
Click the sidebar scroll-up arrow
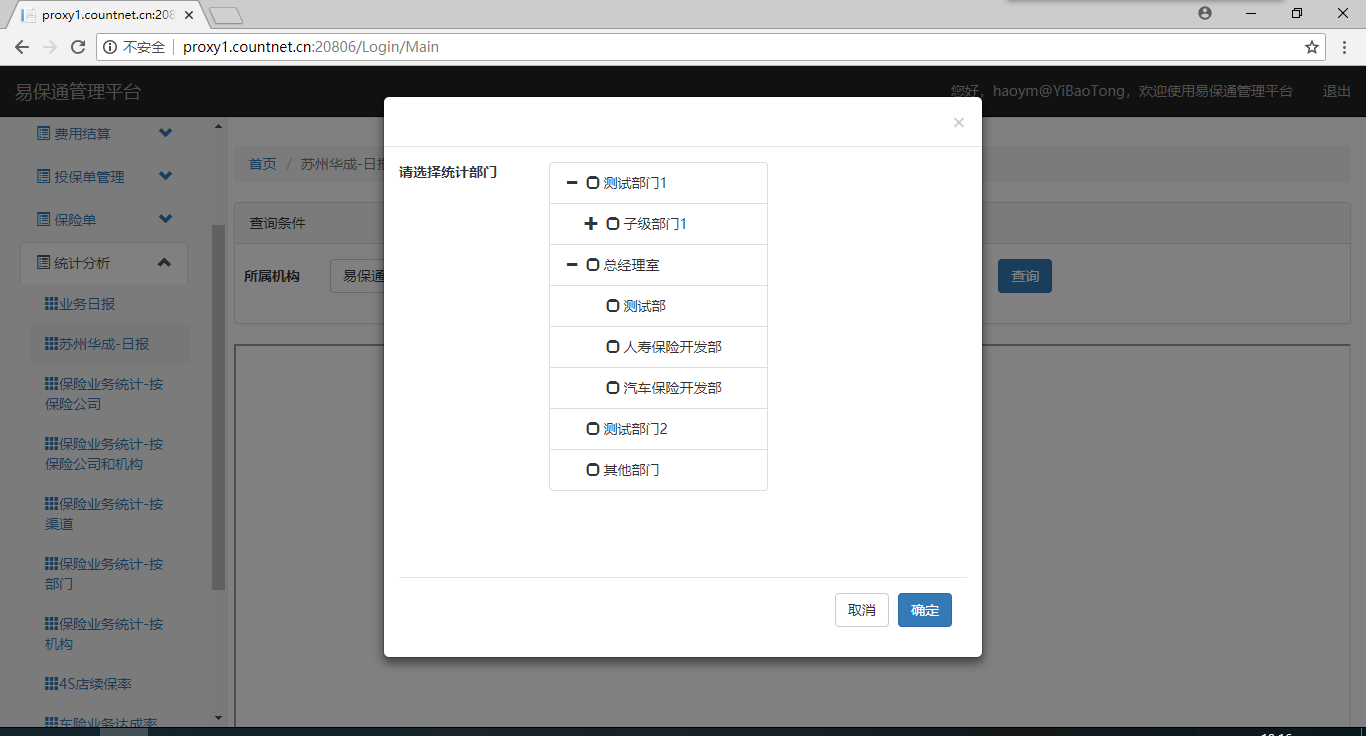coord(218,126)
